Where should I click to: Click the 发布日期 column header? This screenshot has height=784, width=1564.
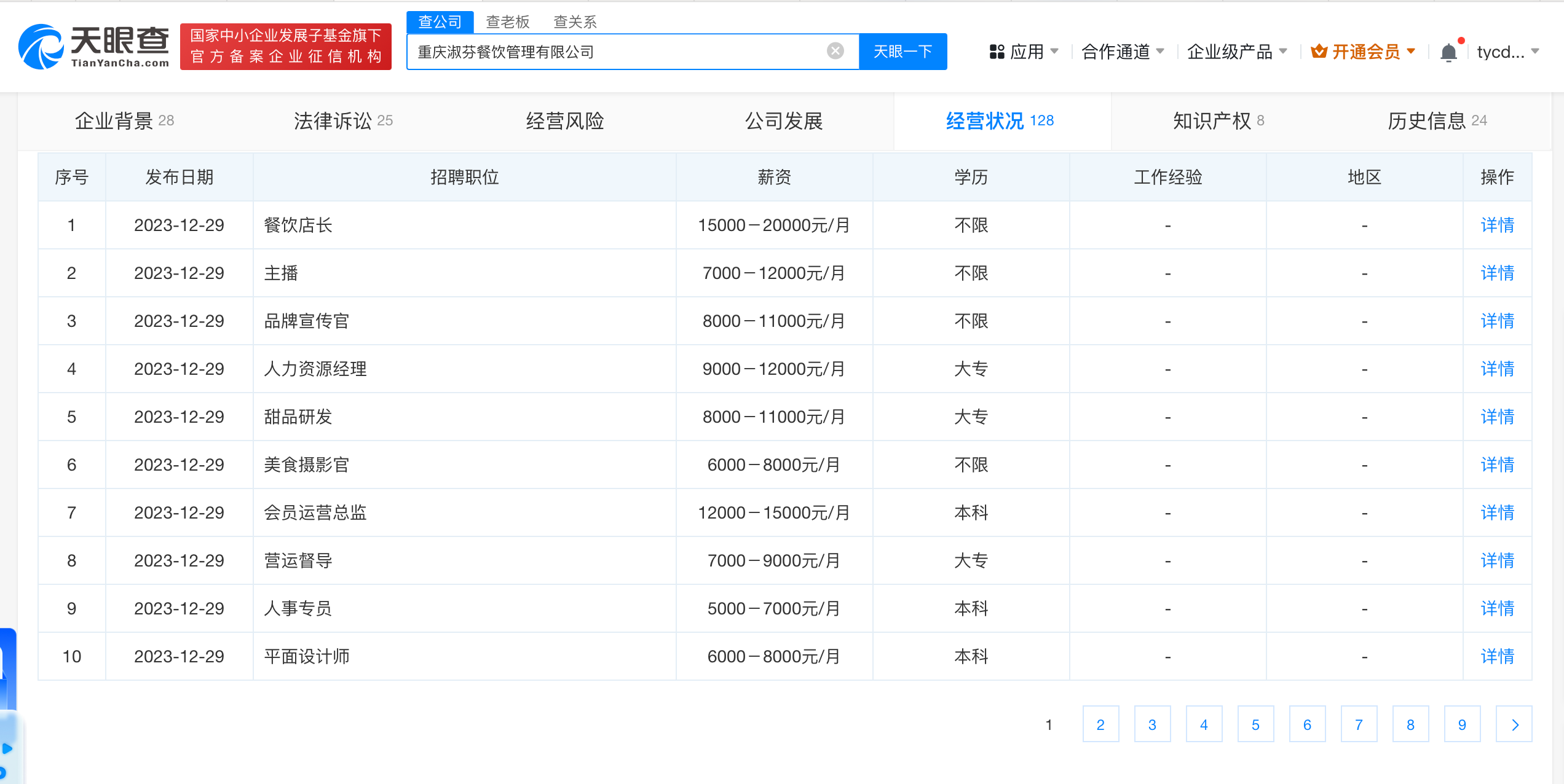coord(180,178)
